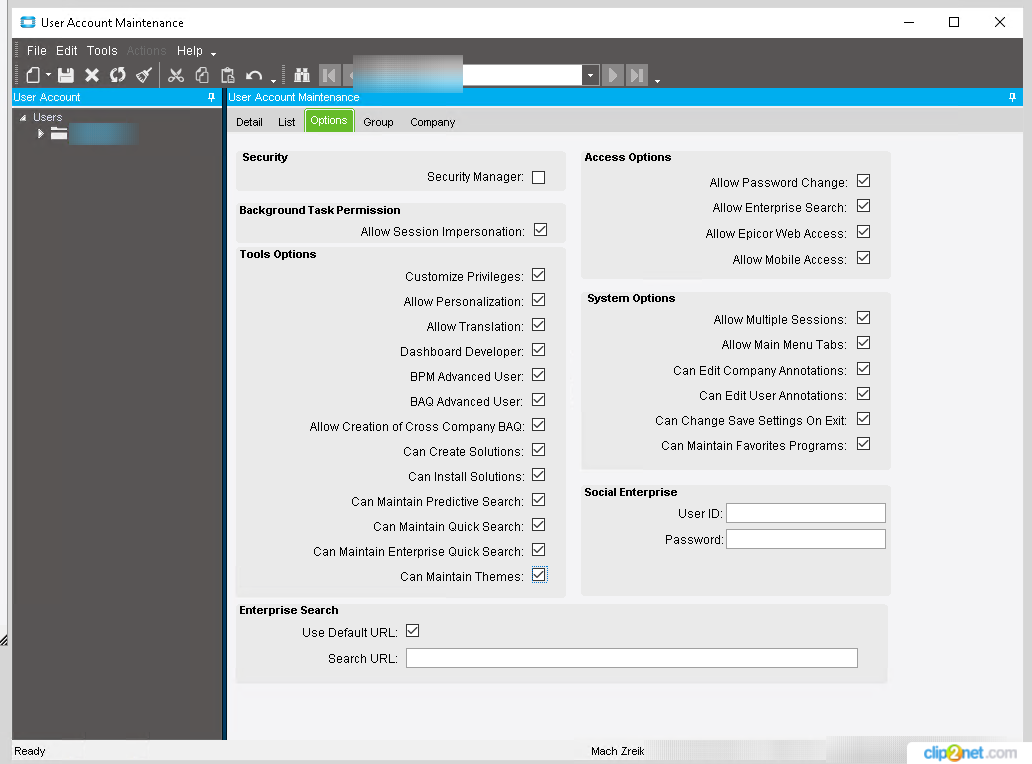This screenshot has width=1032, height=764.
Task: Click the Search URL input field
Action: (632, 658)
